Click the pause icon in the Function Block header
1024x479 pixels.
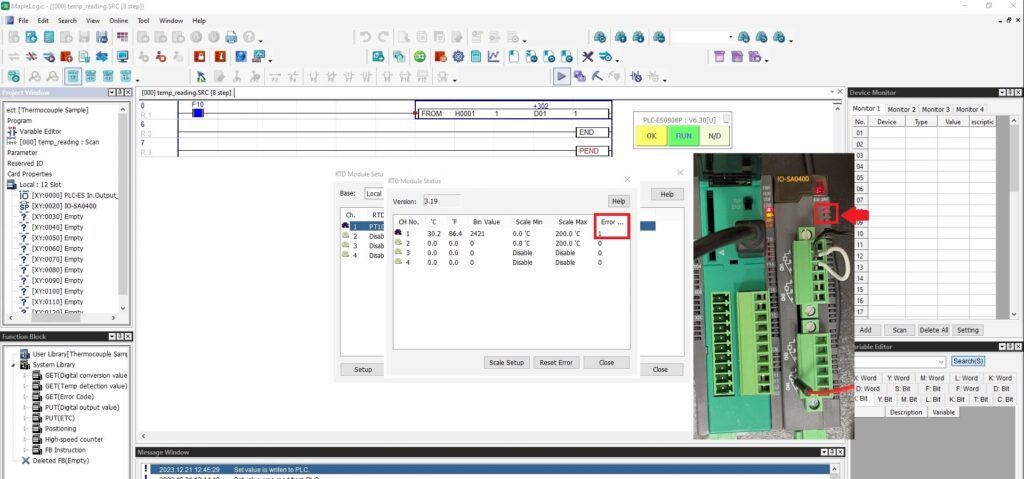coord(120,337)
